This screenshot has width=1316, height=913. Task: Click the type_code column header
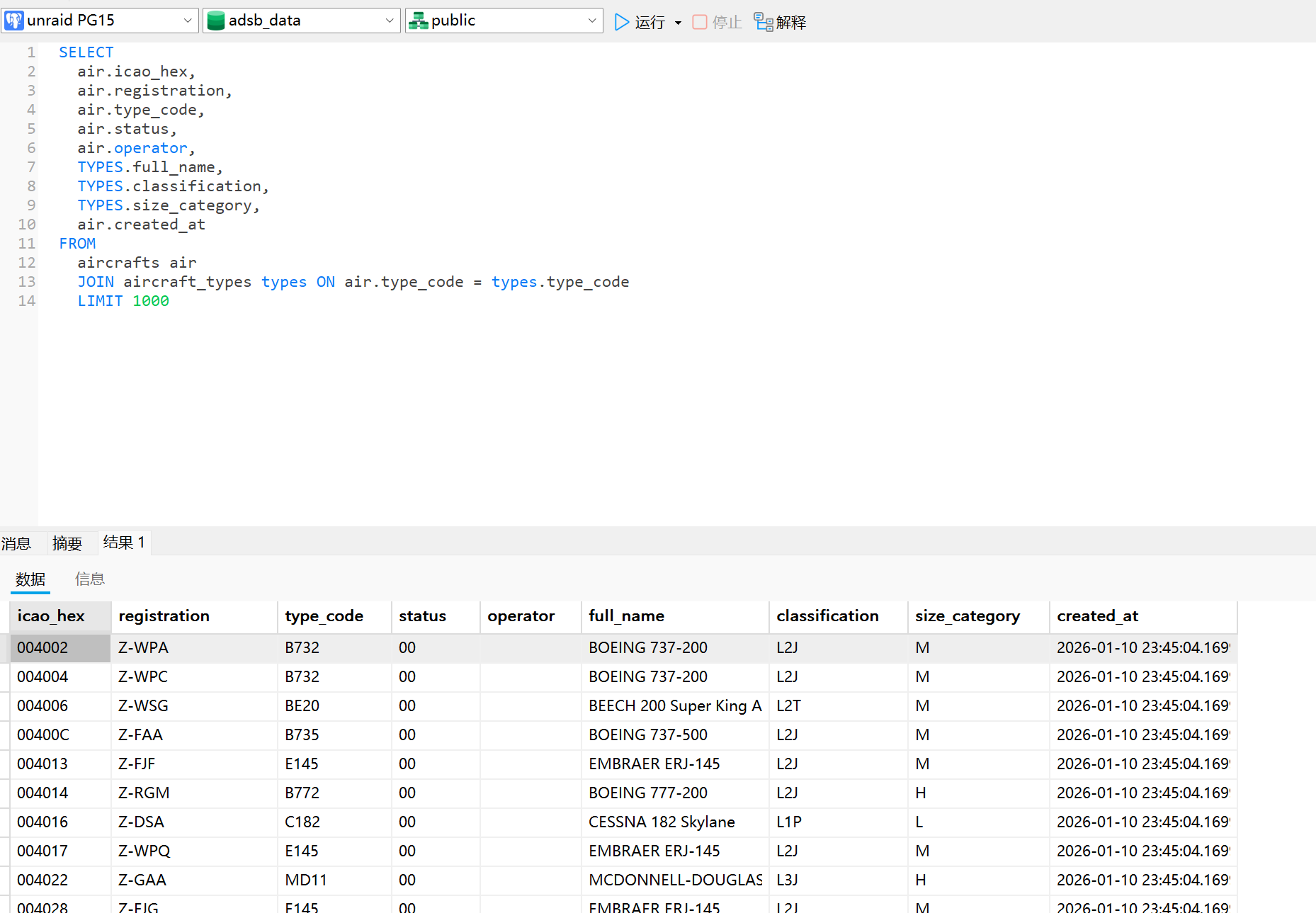coord(334,616)
